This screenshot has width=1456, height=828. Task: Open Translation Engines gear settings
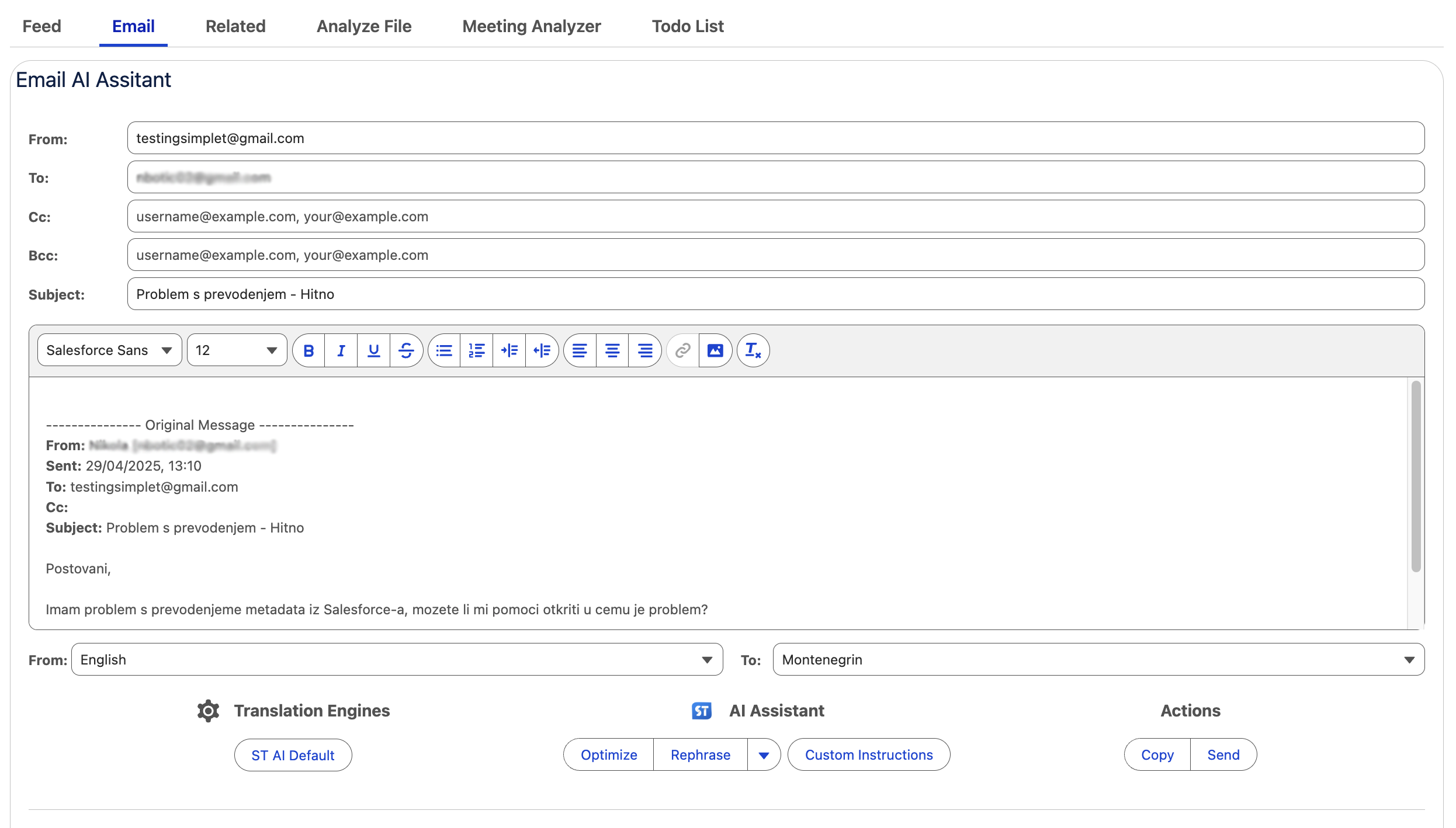208,711
